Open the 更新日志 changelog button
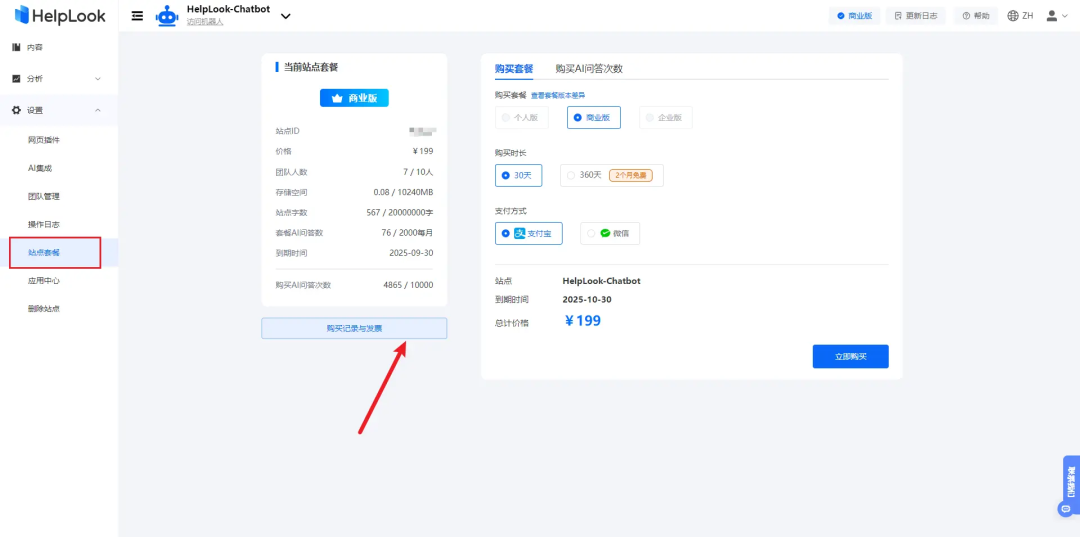This screenshot has height=537, width=1080. click(x=915, y=16)
